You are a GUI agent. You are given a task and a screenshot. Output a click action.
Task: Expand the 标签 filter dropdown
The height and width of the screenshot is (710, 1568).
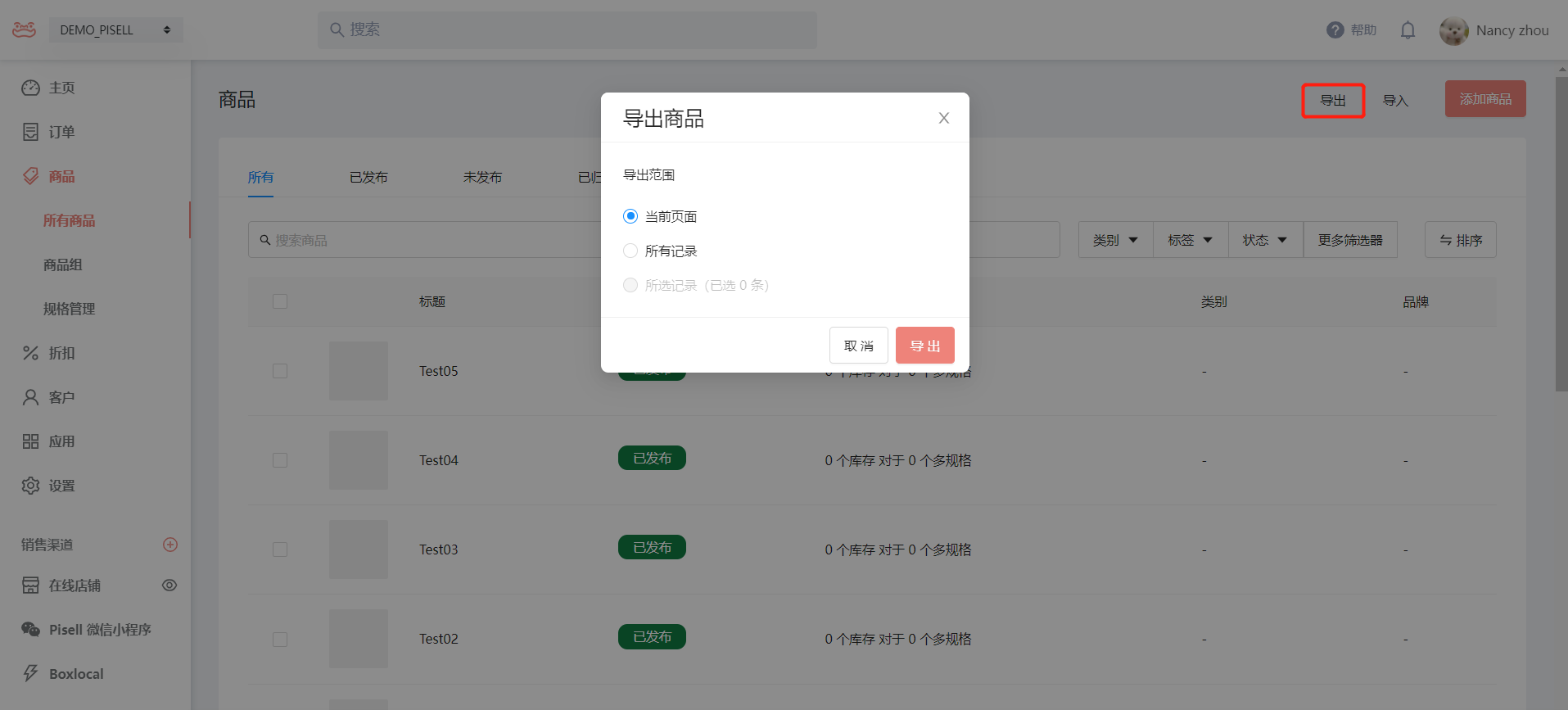coord(1191,240)
